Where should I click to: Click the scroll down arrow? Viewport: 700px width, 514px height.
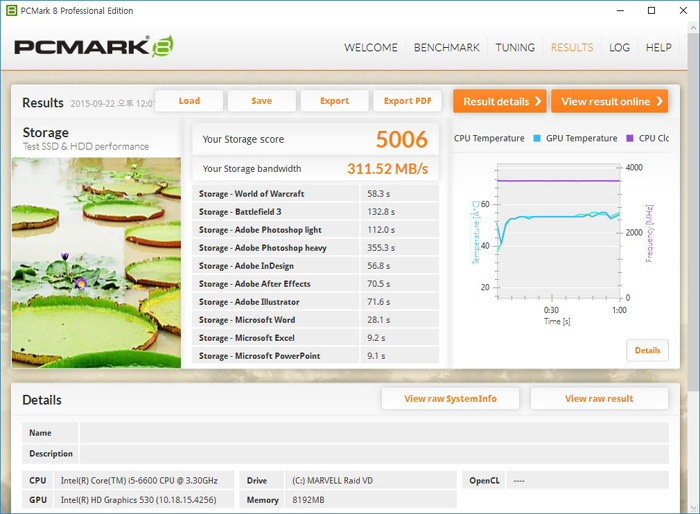coord(693,508)
